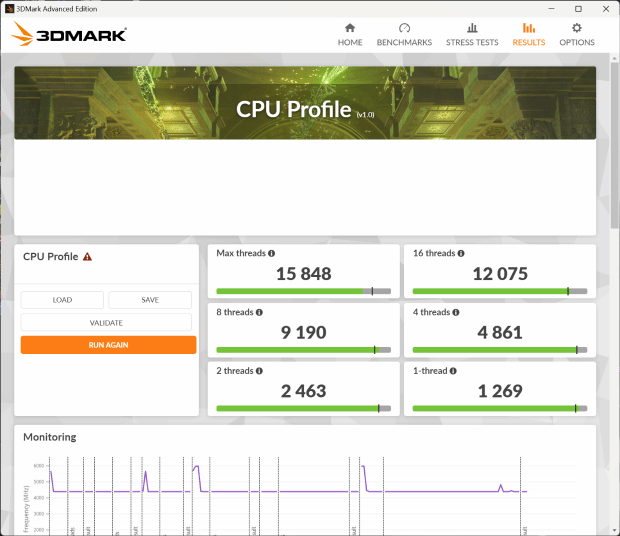The width and height of the screenshot is (620, 536).
Task: Click the Max threads info icon
Action: click(271, 253)
